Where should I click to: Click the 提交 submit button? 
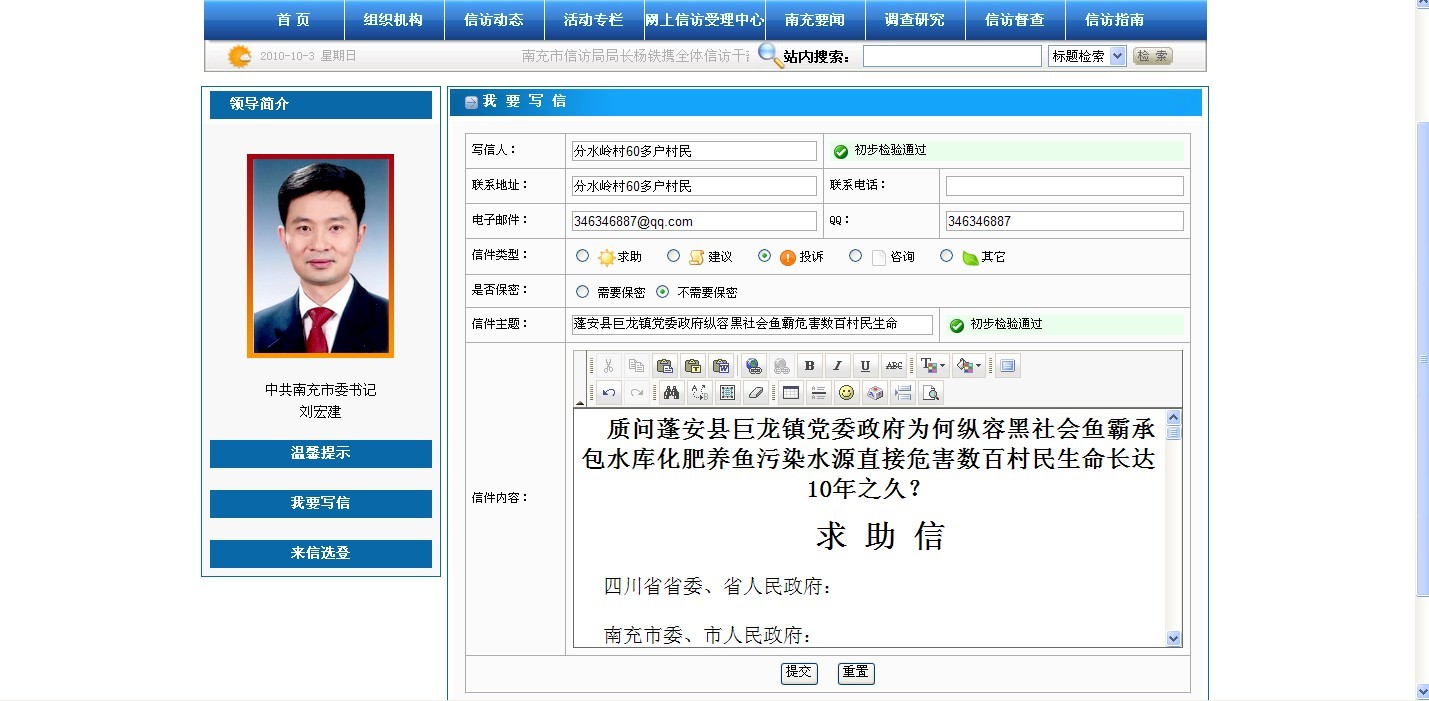799,672
